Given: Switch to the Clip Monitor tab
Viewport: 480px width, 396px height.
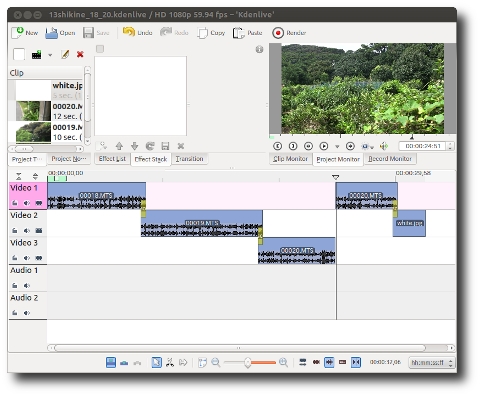Looking at the screenshot, I should point(290,159).
